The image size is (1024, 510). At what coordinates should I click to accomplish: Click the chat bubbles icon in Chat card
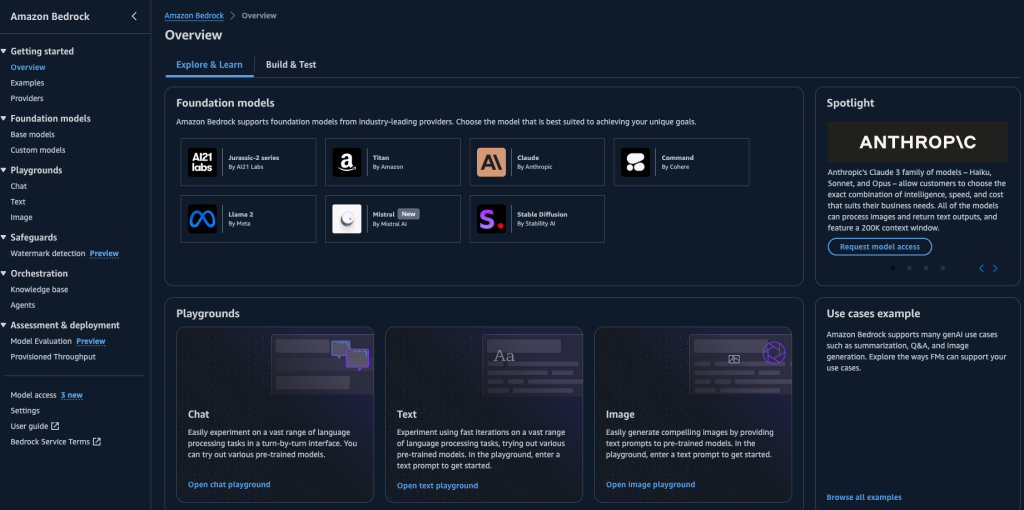click(350, 355)
